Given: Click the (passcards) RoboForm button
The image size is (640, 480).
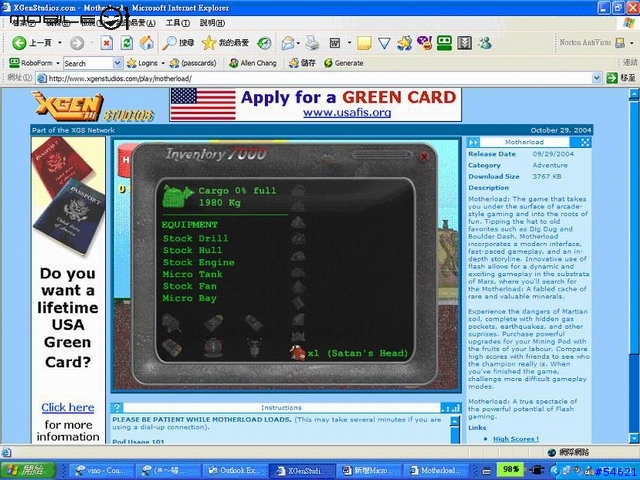Looking at the screenshot, I should tap(193, 63).
